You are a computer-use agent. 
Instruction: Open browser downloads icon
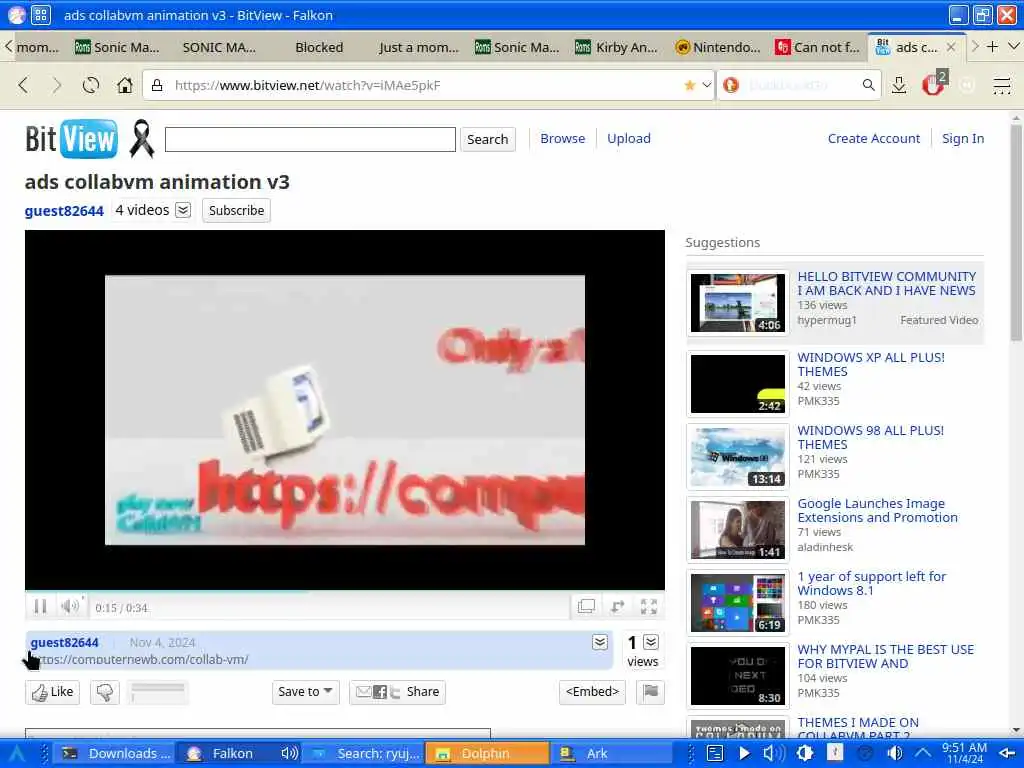[899, 85]
